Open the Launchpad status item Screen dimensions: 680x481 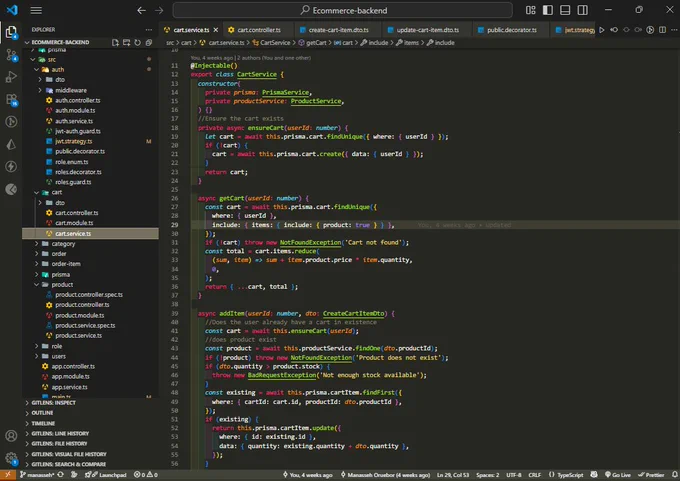tap(106, 475)
